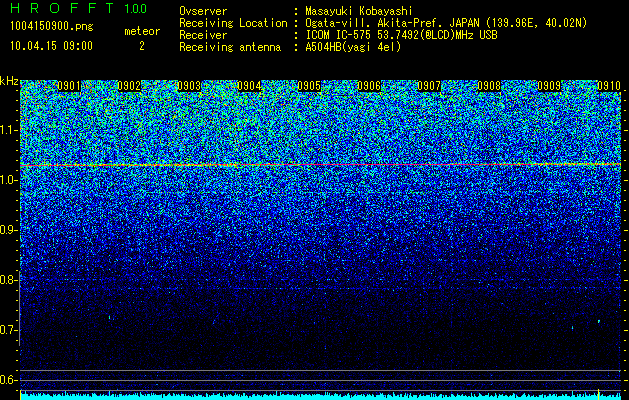Select the filename 1004150900.png
This screenshot has width=629, height=400.
pyautogui.click(x=52, y=27)
